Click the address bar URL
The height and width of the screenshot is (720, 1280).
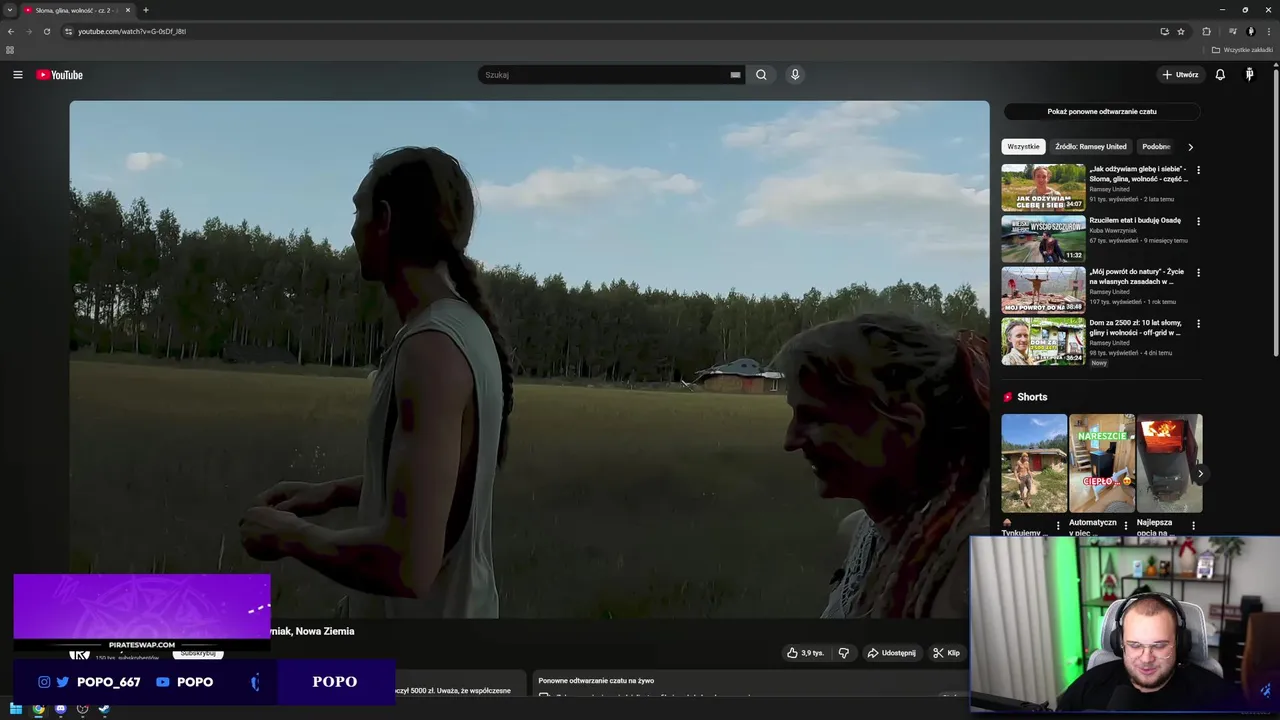(x=132, y=31)
